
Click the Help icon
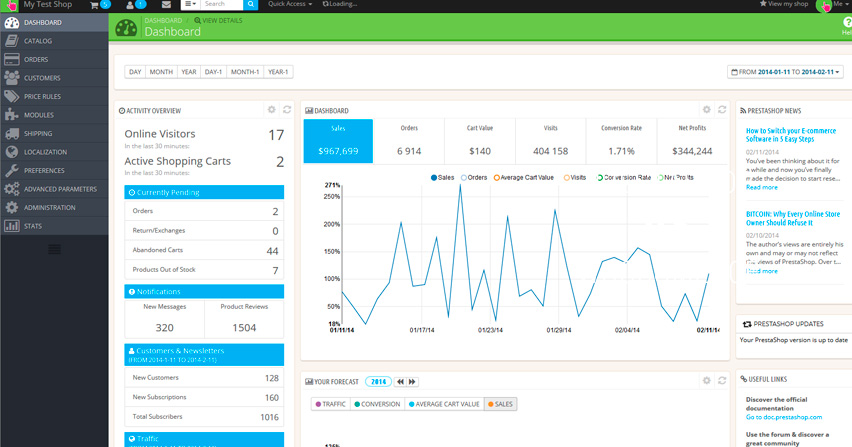click(847, 22)
